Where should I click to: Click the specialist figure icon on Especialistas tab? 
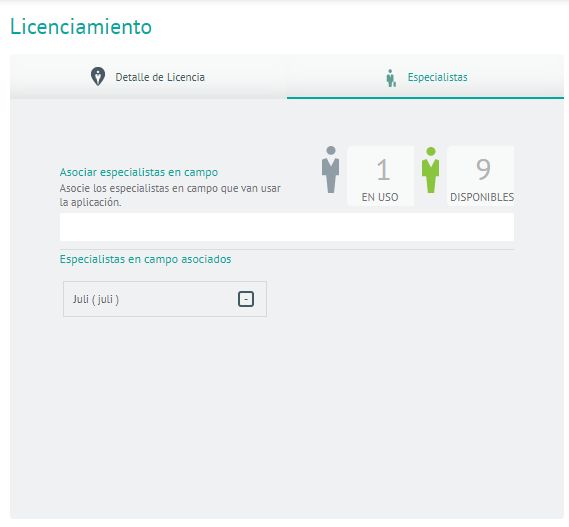(x=391, y=78)
